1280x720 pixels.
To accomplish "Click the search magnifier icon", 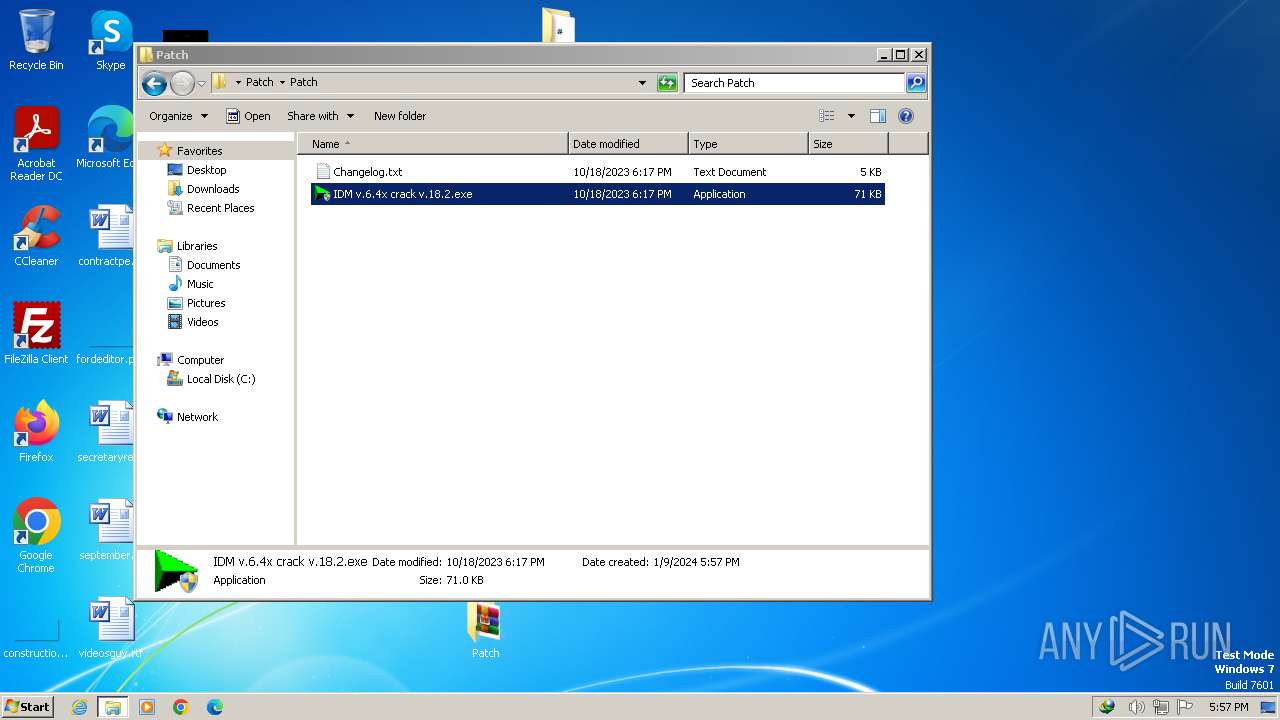I will tap(916, 83).
